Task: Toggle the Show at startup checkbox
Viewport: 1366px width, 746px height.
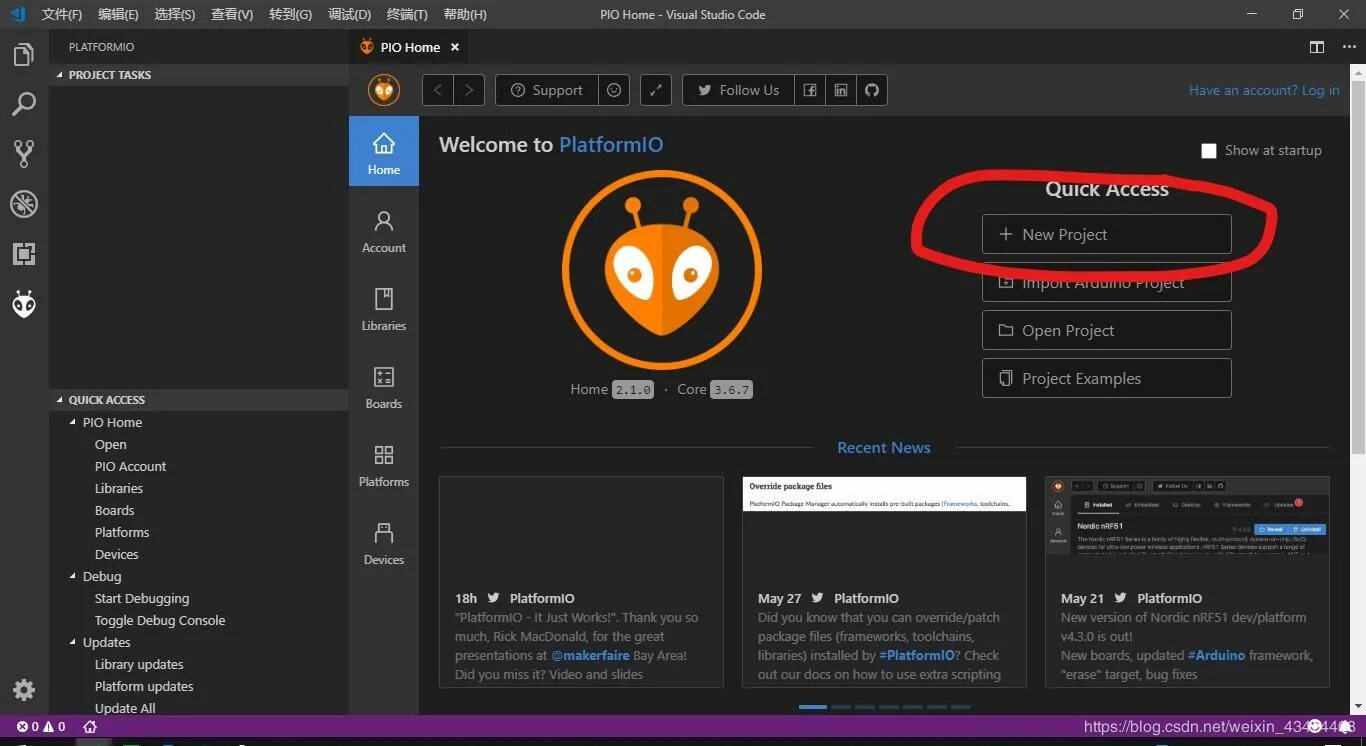Action: point(1209,150)
